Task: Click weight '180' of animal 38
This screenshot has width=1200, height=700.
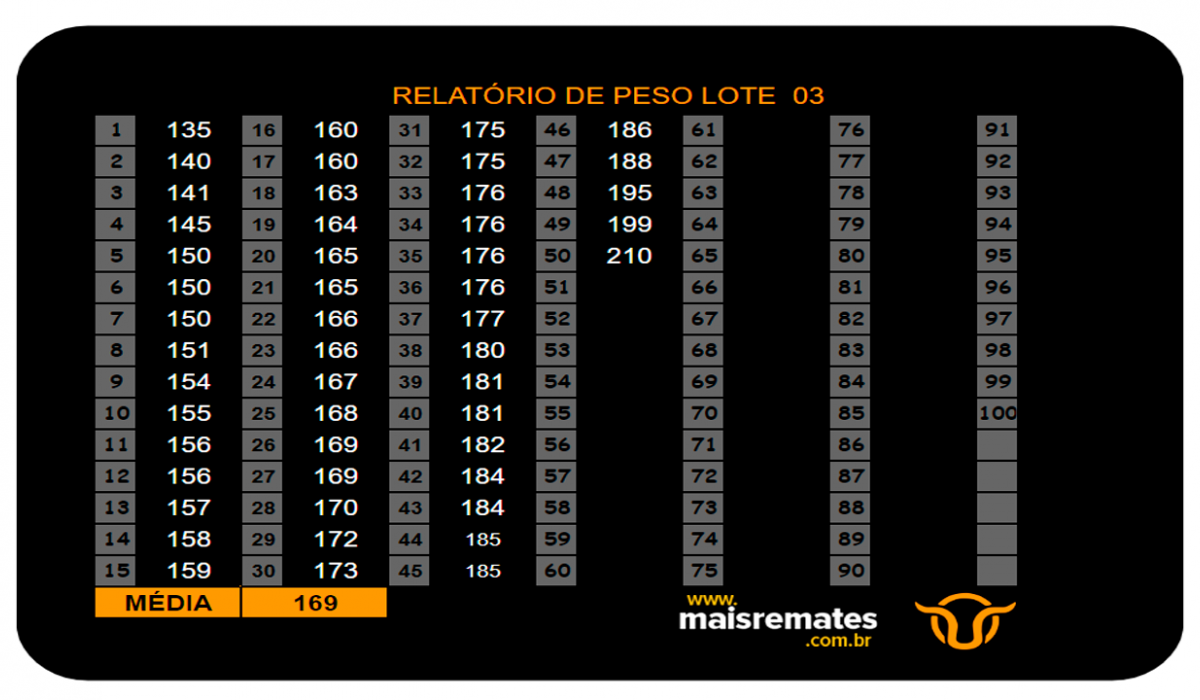Action: pos(483,350)
